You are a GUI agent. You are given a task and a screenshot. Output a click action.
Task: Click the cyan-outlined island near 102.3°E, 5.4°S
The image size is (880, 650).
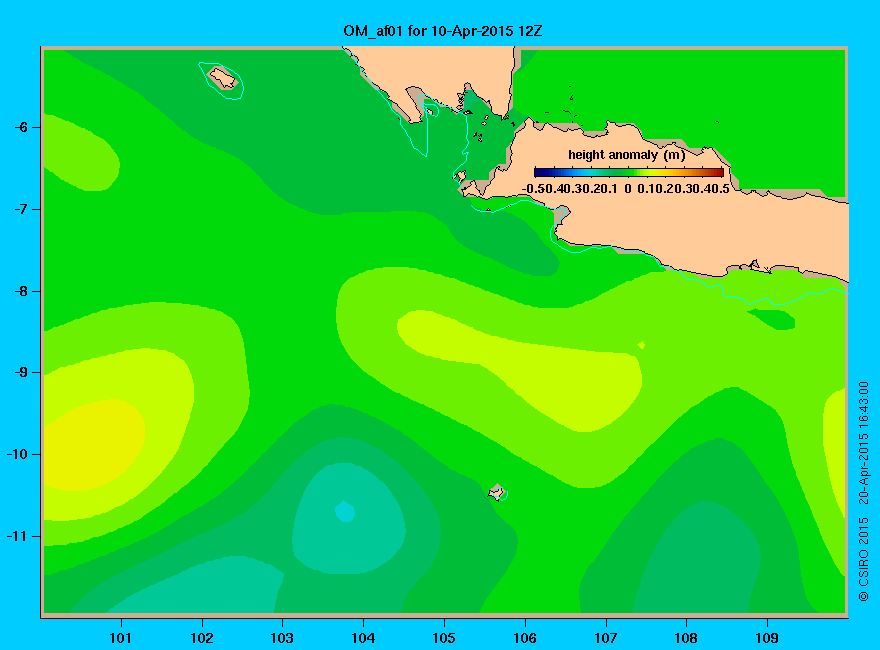223,78
